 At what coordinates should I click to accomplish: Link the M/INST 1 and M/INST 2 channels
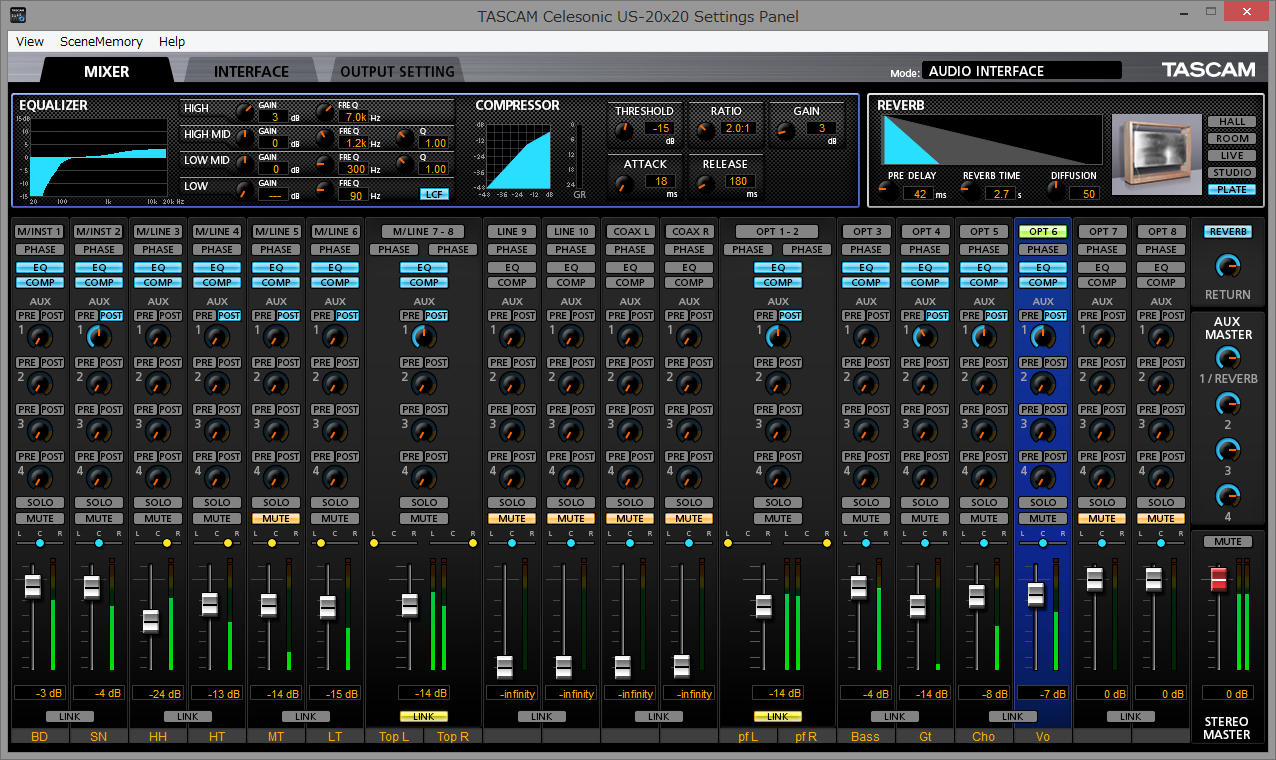(69, 717)
